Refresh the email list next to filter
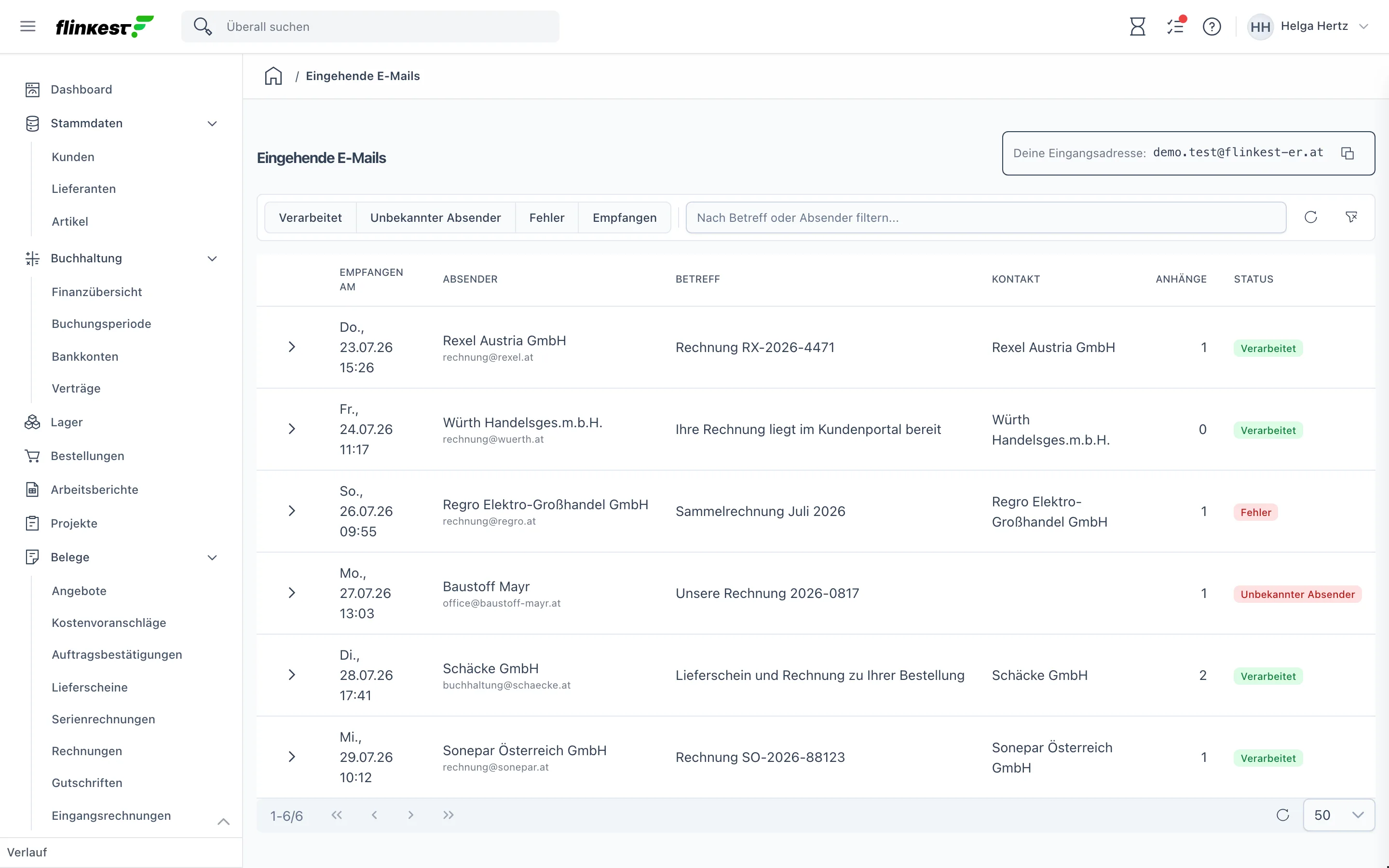The width and height of the screenshot is (1389, 868). click(x=1310, y=217)
